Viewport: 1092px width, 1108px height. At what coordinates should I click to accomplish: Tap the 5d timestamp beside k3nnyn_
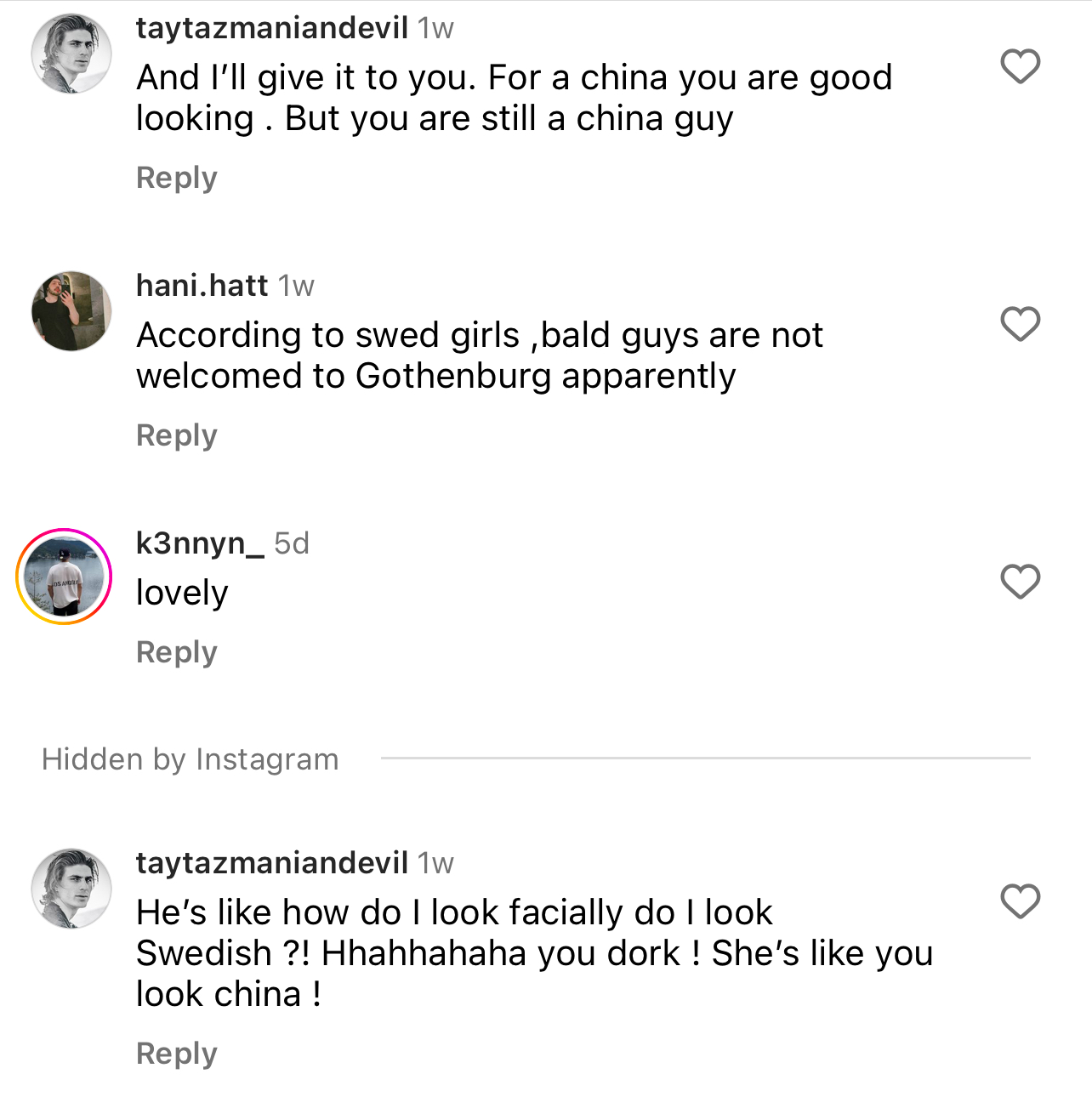(x=292, y=543)
